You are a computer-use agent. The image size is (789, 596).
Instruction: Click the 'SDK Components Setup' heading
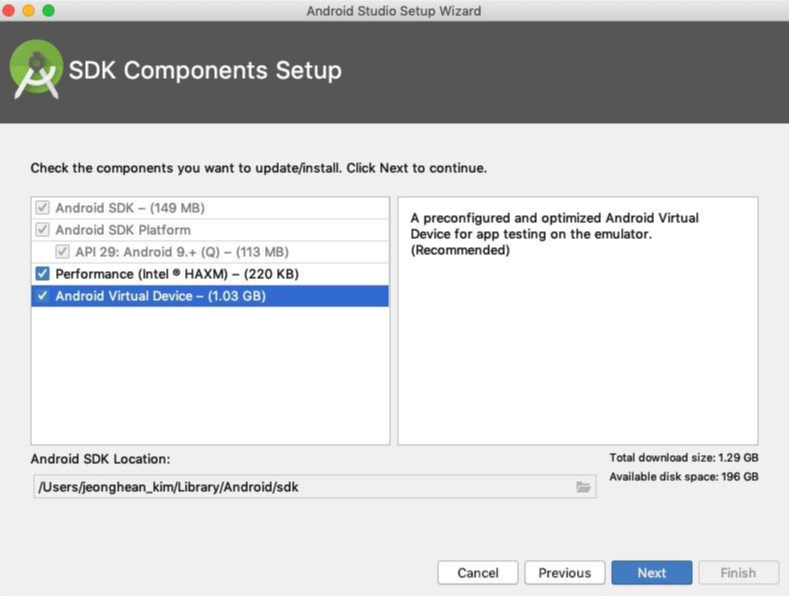point(205,70)
